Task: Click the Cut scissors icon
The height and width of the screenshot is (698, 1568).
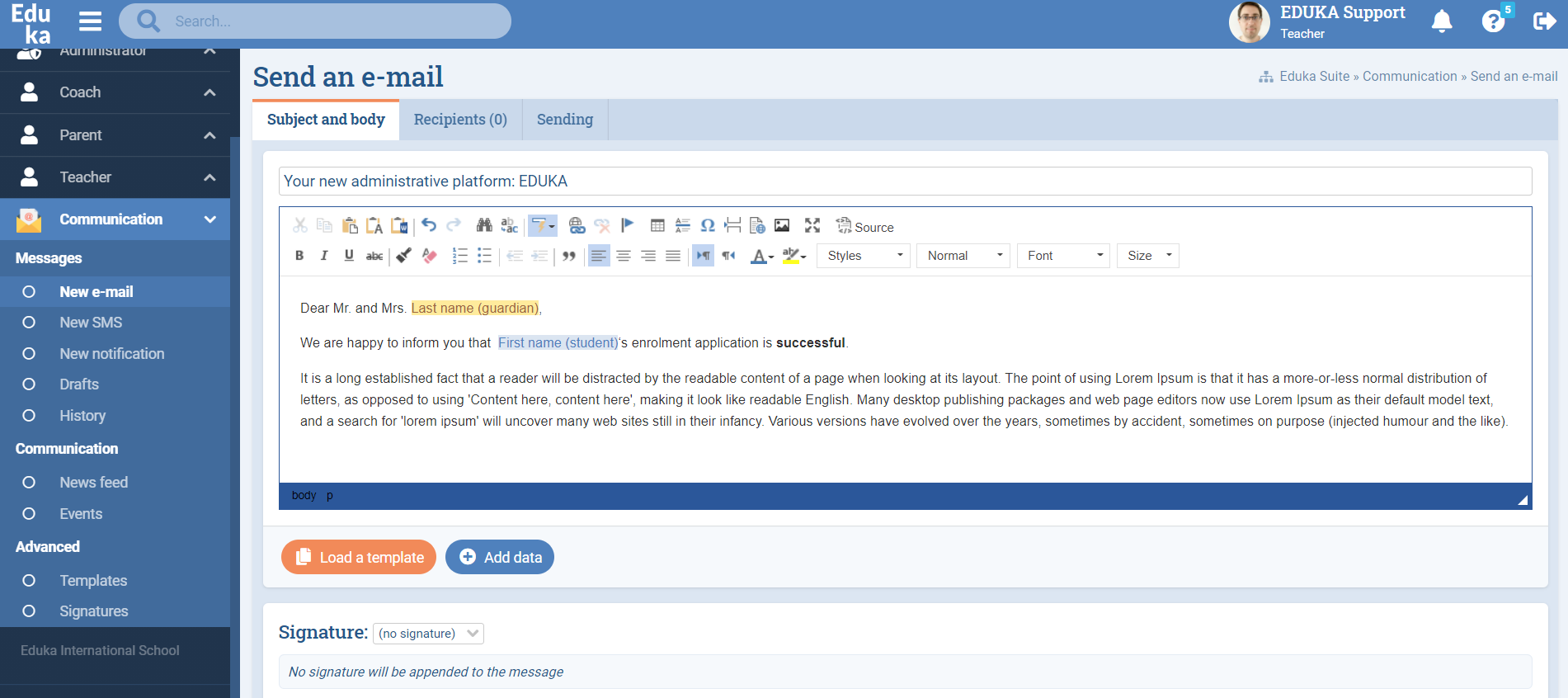Action: pyautogui.click(x=300, y=225)
